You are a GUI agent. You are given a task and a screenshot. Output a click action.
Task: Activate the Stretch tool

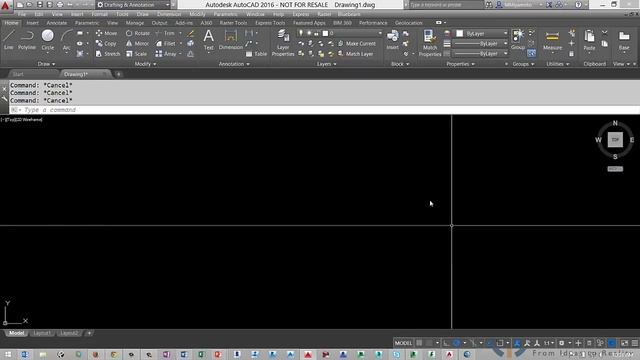(x=108, y=53)
